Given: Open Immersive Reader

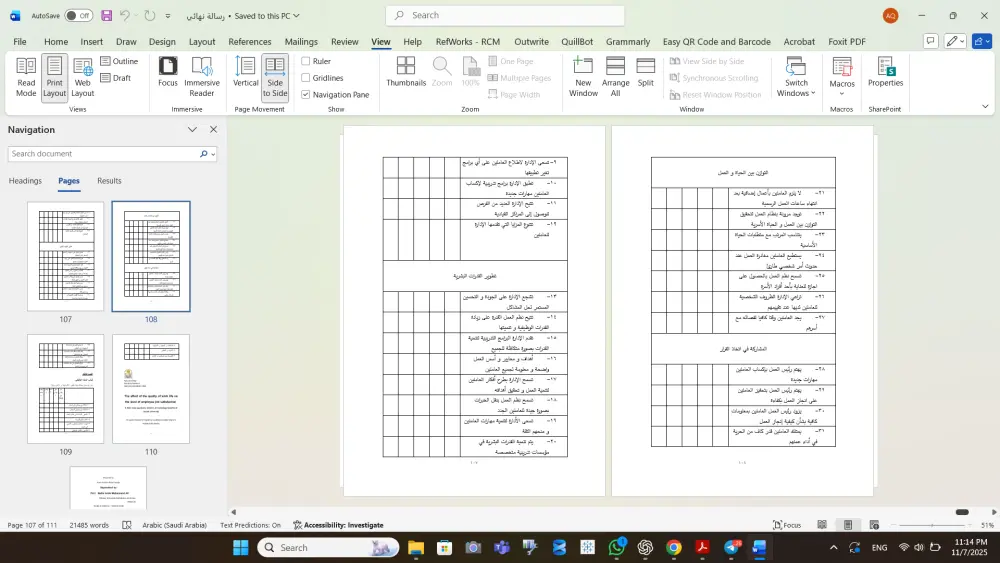Looking at the screenshot, I should click(x=202, y=77).
